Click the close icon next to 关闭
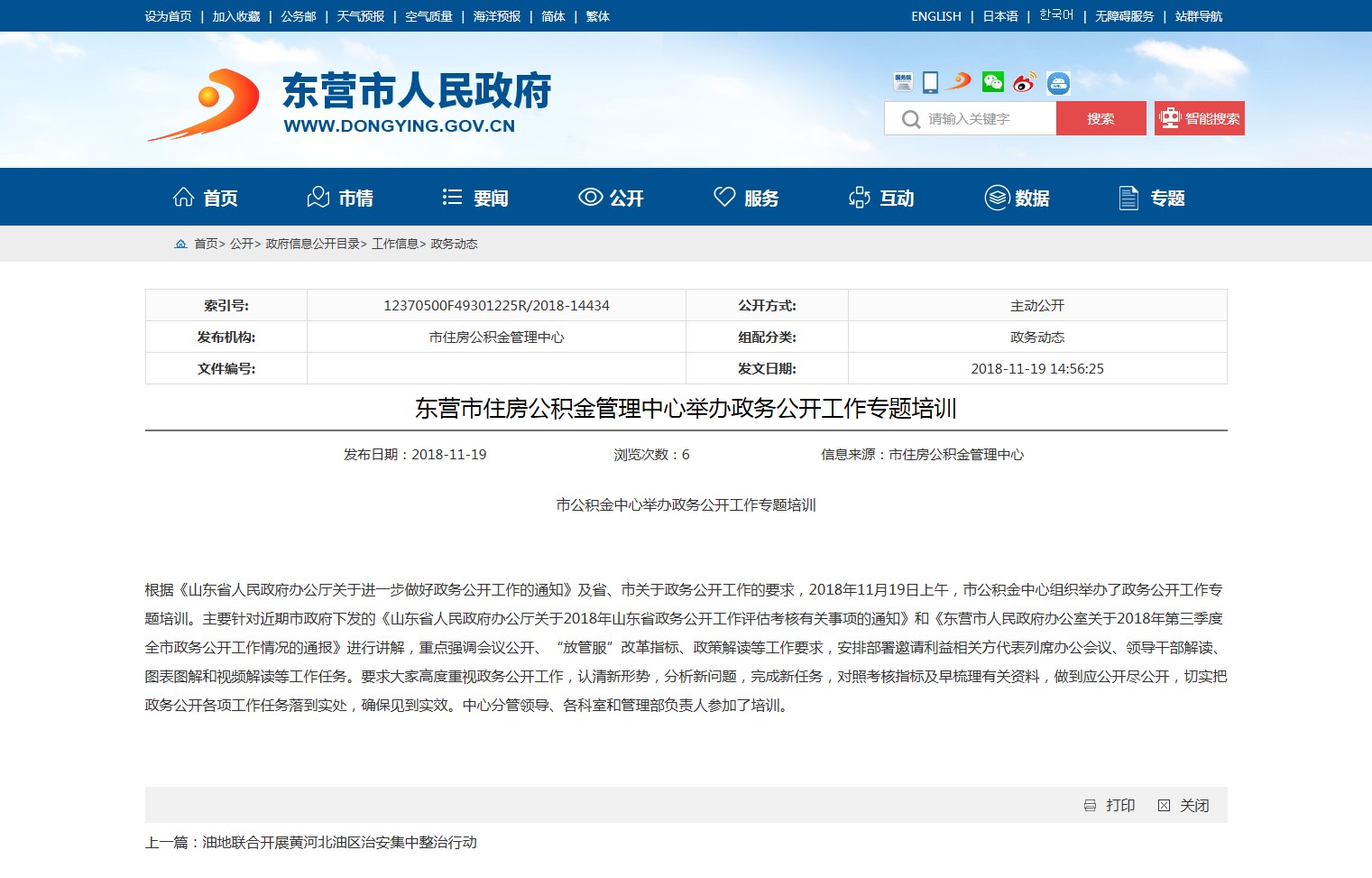This screenshot has height=878, width=1372. [1164, 806]
